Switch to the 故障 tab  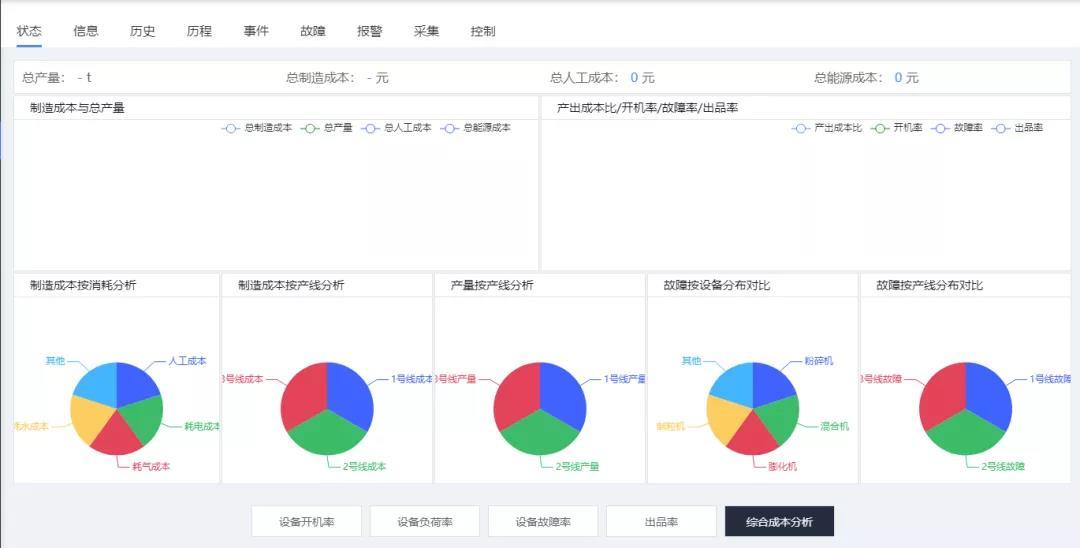(x=313, y=31)
